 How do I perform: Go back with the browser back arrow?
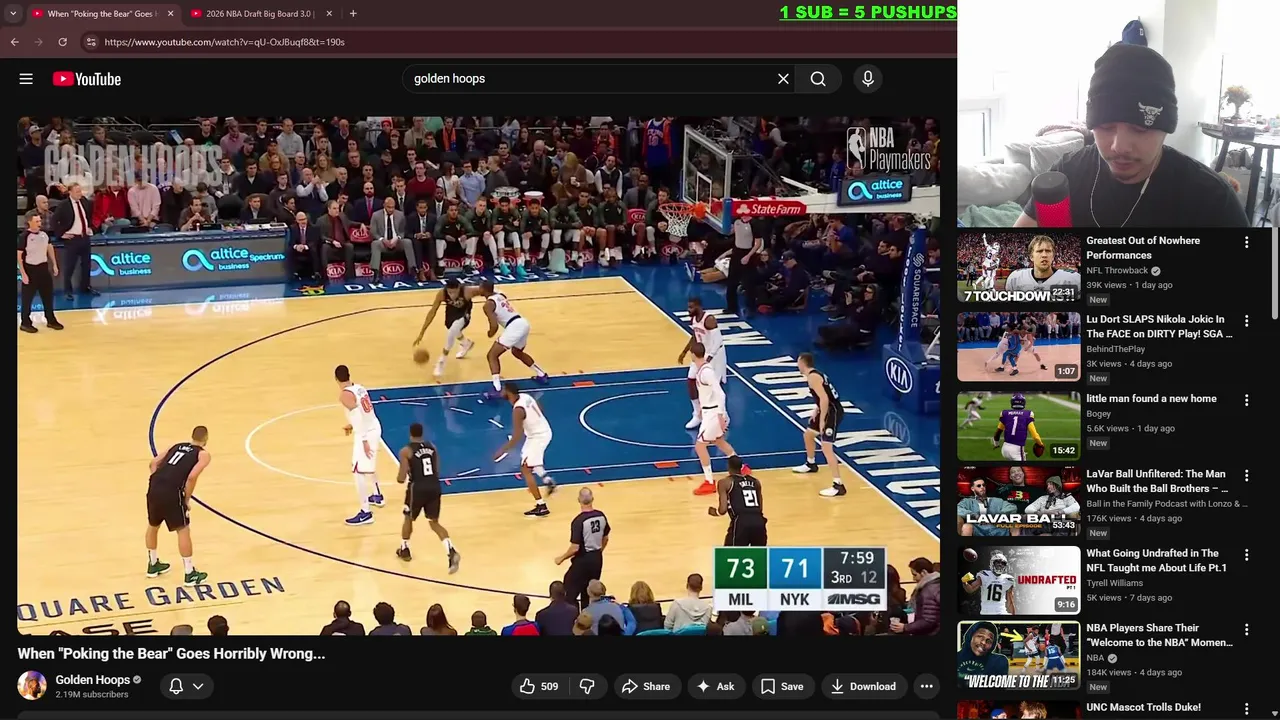pos(15,42)
